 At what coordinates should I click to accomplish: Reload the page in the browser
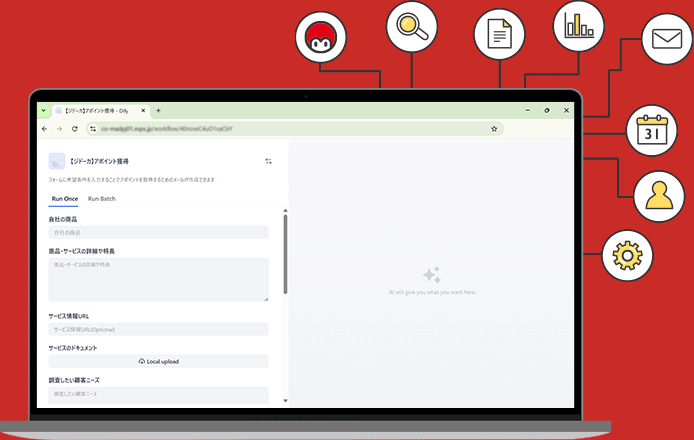coord(75,129)
